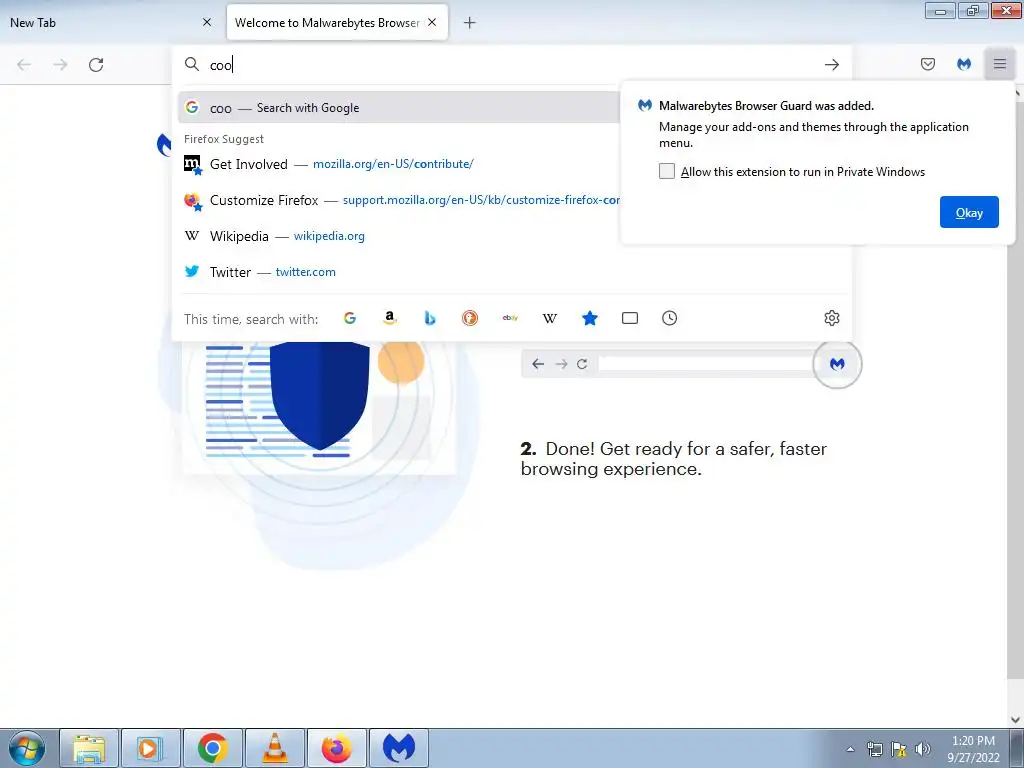Open the volume speaker tray icon
This screenshot has width=1024, height=768.
(x=923, y=749)
